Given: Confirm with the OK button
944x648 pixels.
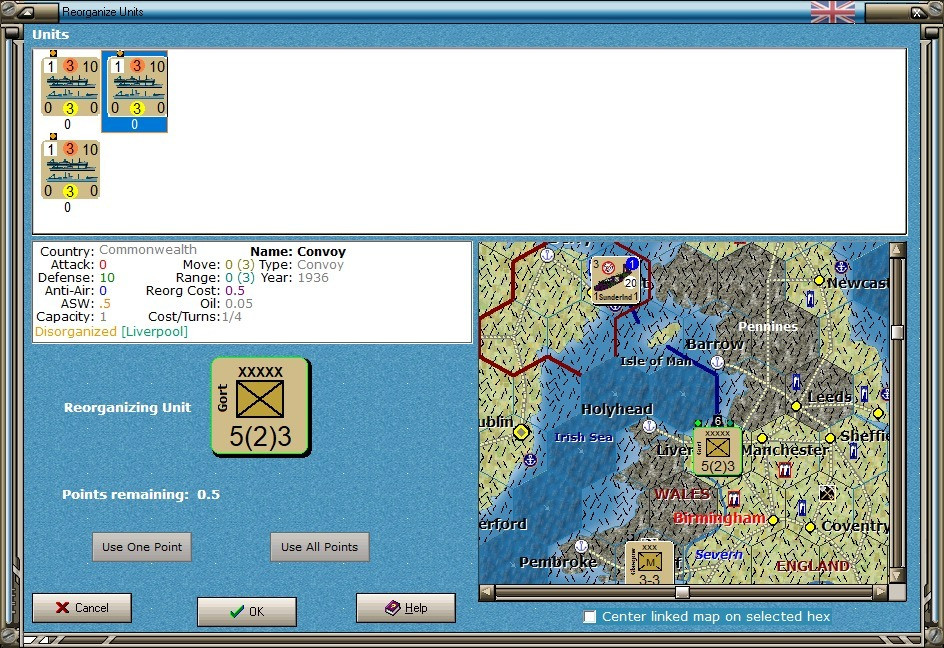Looking at the screenshot, I should click(247, 611).
